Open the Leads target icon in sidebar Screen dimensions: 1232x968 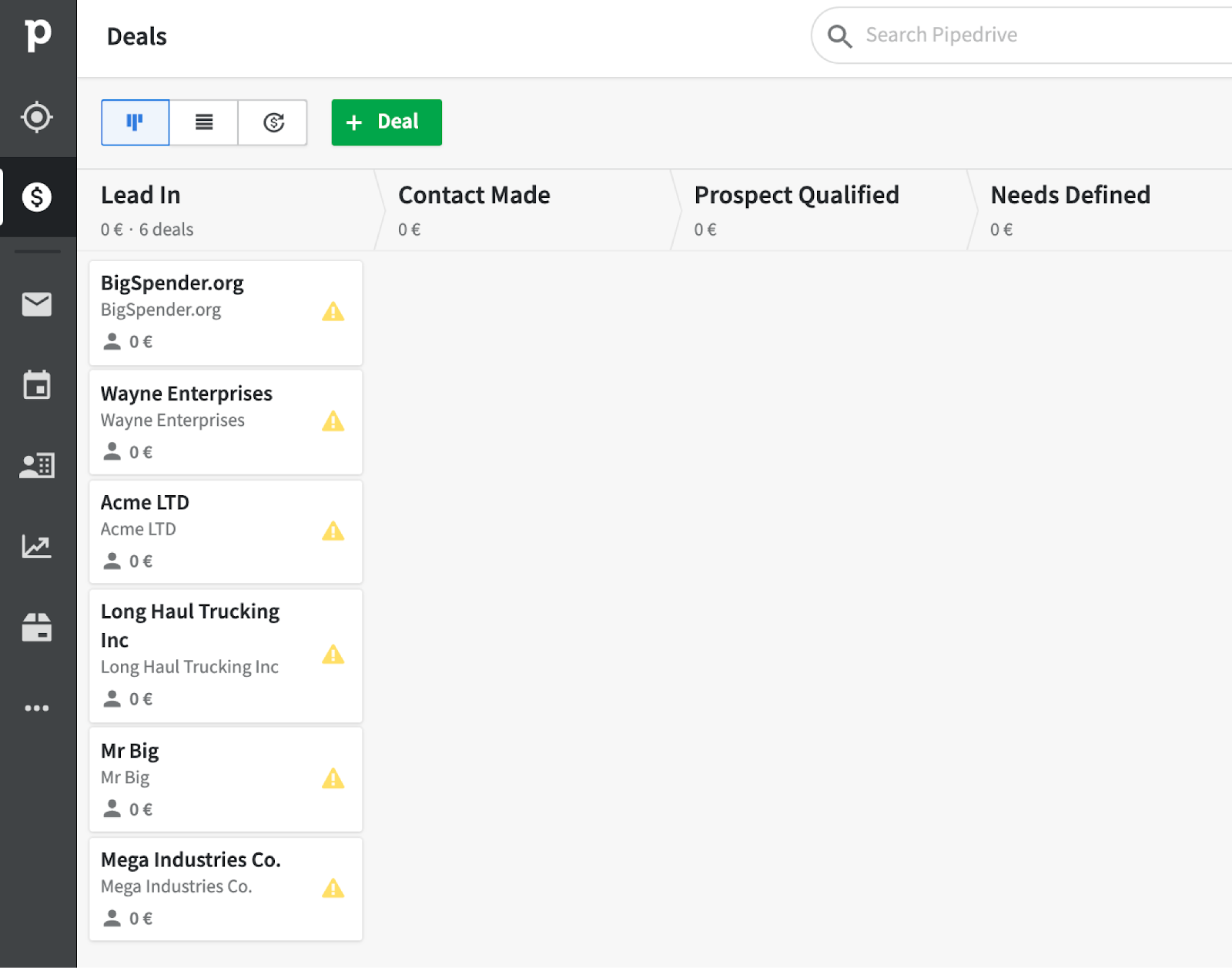37,117
